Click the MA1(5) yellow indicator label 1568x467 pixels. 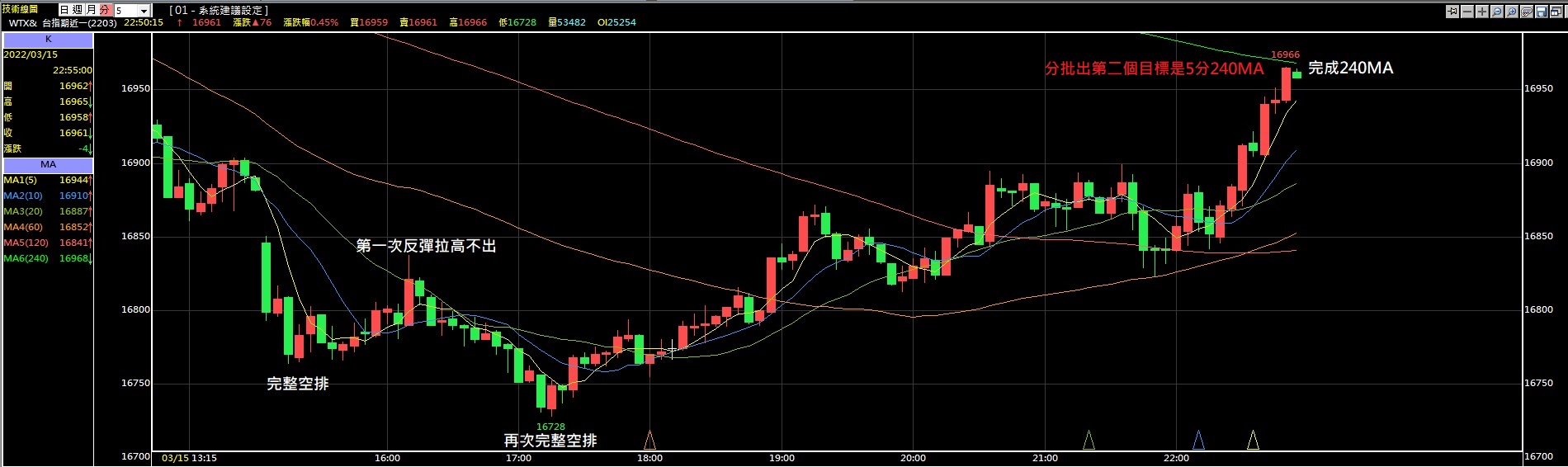[21, 180]
